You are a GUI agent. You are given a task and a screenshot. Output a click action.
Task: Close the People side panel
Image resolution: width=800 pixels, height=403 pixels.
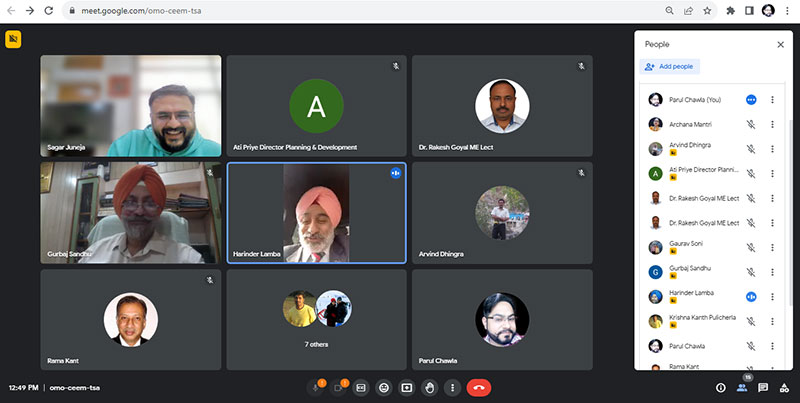(x=780, y=44)
